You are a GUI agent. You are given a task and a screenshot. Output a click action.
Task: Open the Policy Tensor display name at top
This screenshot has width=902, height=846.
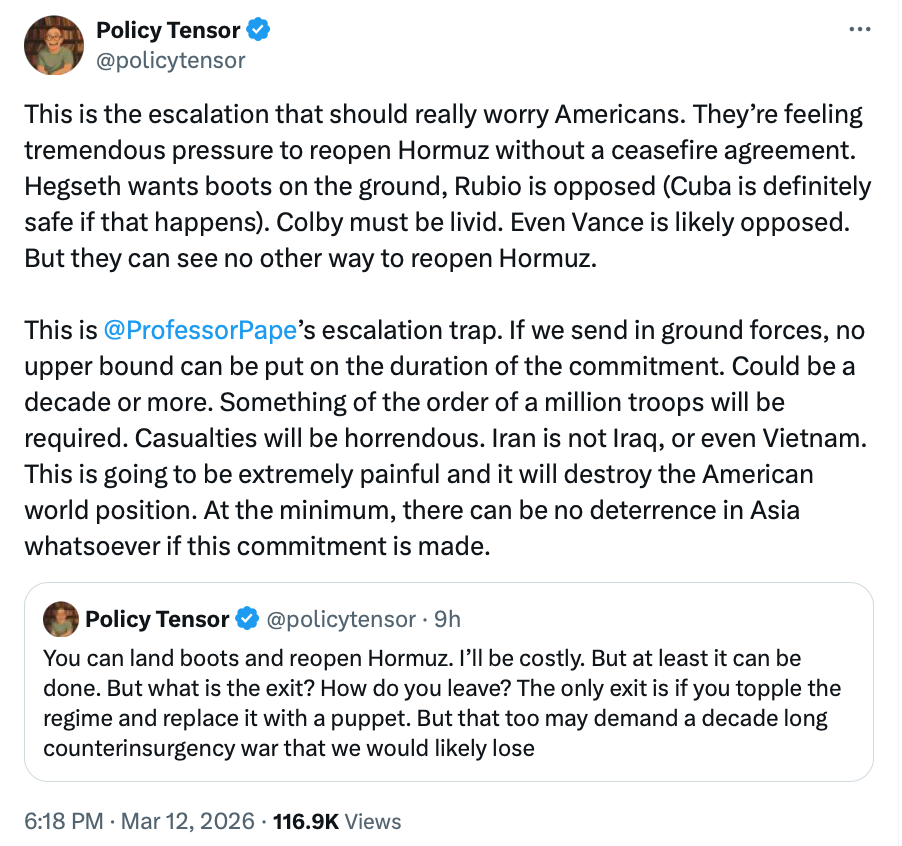167,31
